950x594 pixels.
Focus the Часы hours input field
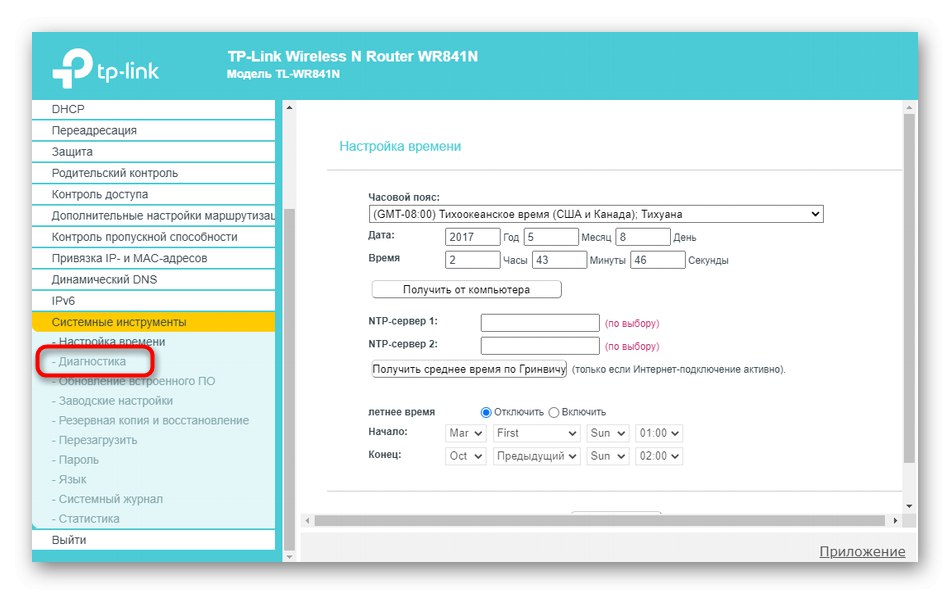click(x=473, y=260)
